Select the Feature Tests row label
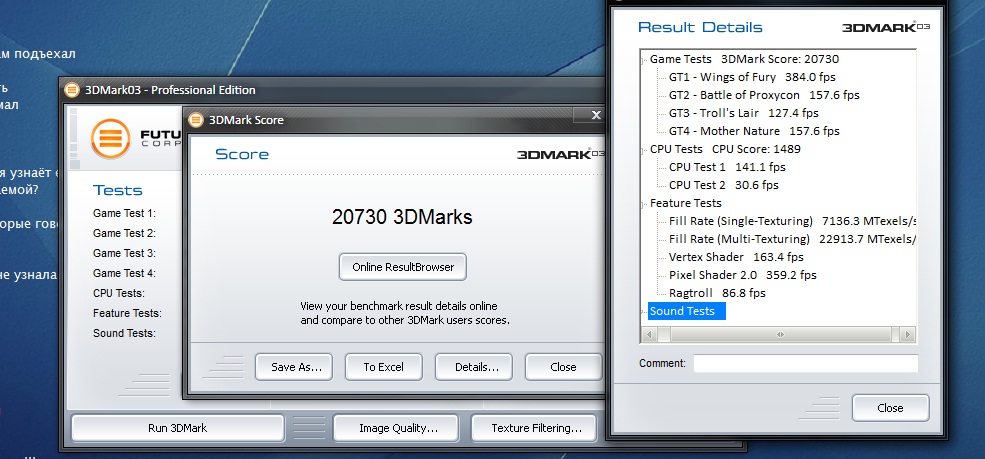This screenshot has width=985, height=459. click(x=685, y=203)
